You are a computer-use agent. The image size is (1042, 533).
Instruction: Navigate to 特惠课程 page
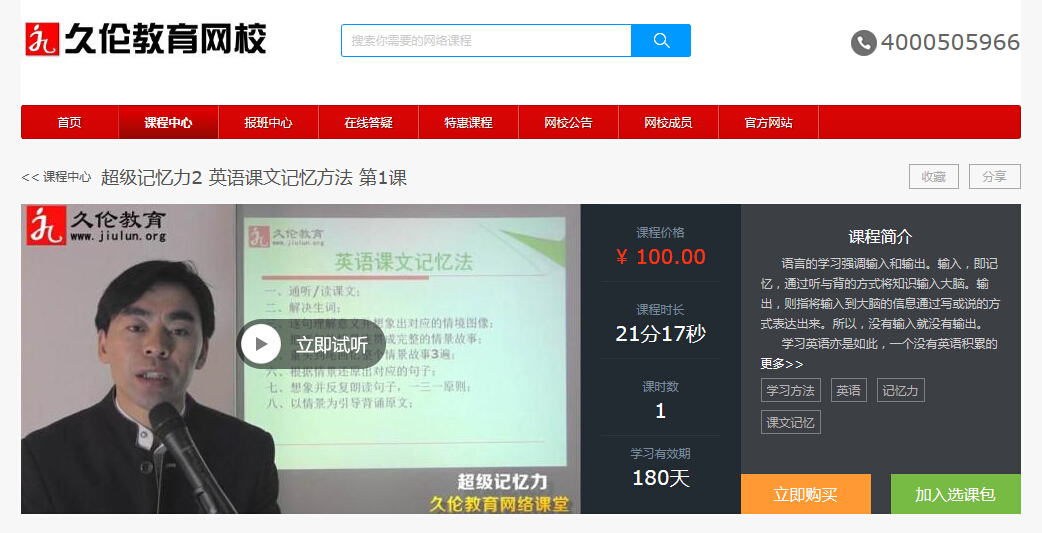(468, 123)
